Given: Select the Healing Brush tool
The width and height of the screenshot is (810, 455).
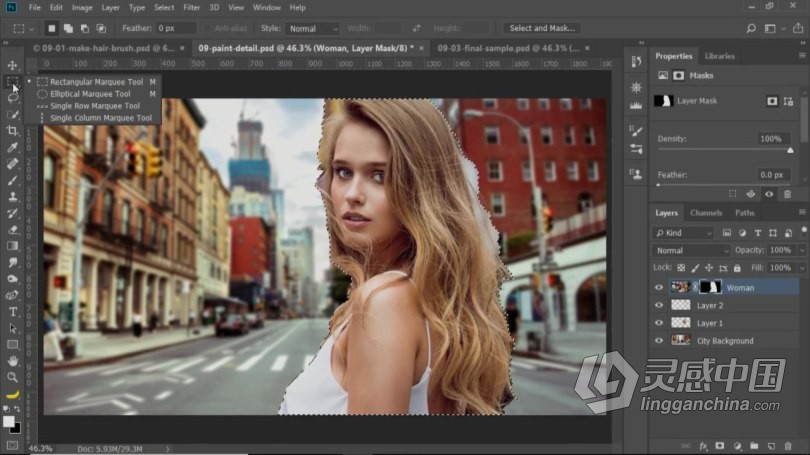Looking at the screenshot, I should 12,164.
